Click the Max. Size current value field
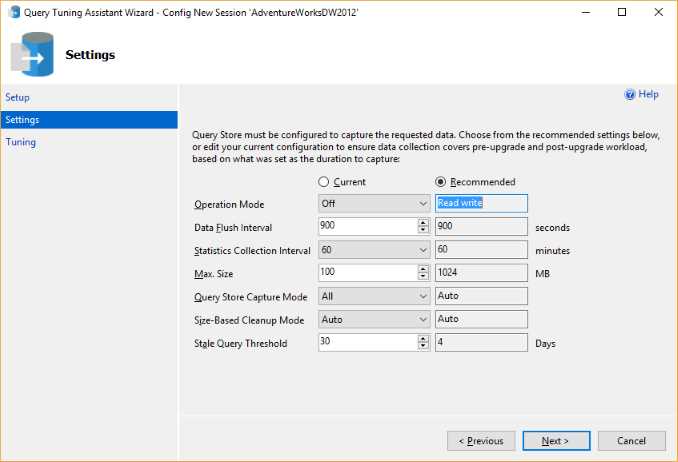Image resolution: width=678 pixels, height=462 pixels. (368, 273)
